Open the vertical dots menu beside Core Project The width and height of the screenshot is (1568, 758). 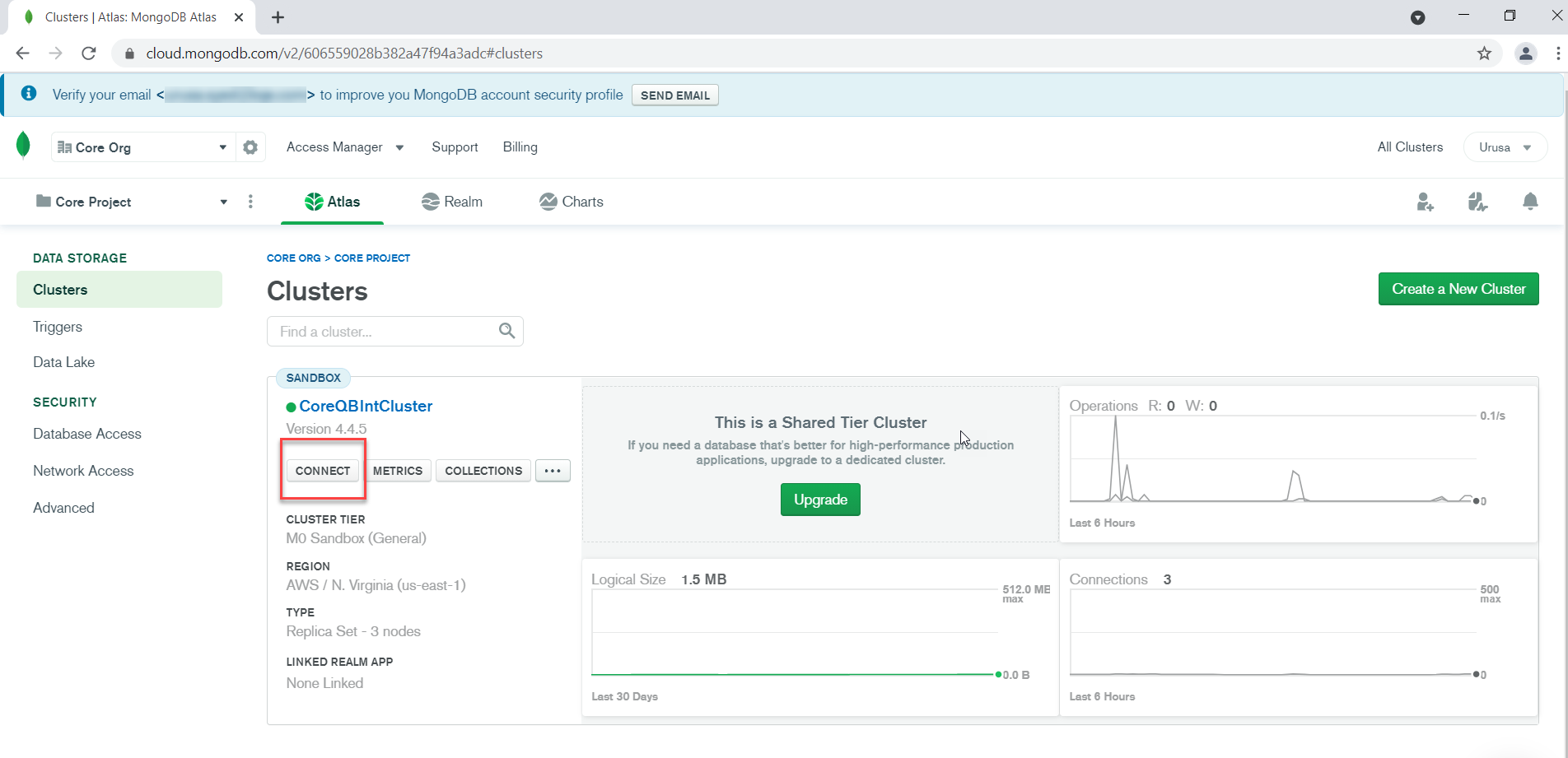[x=250, y=202]
